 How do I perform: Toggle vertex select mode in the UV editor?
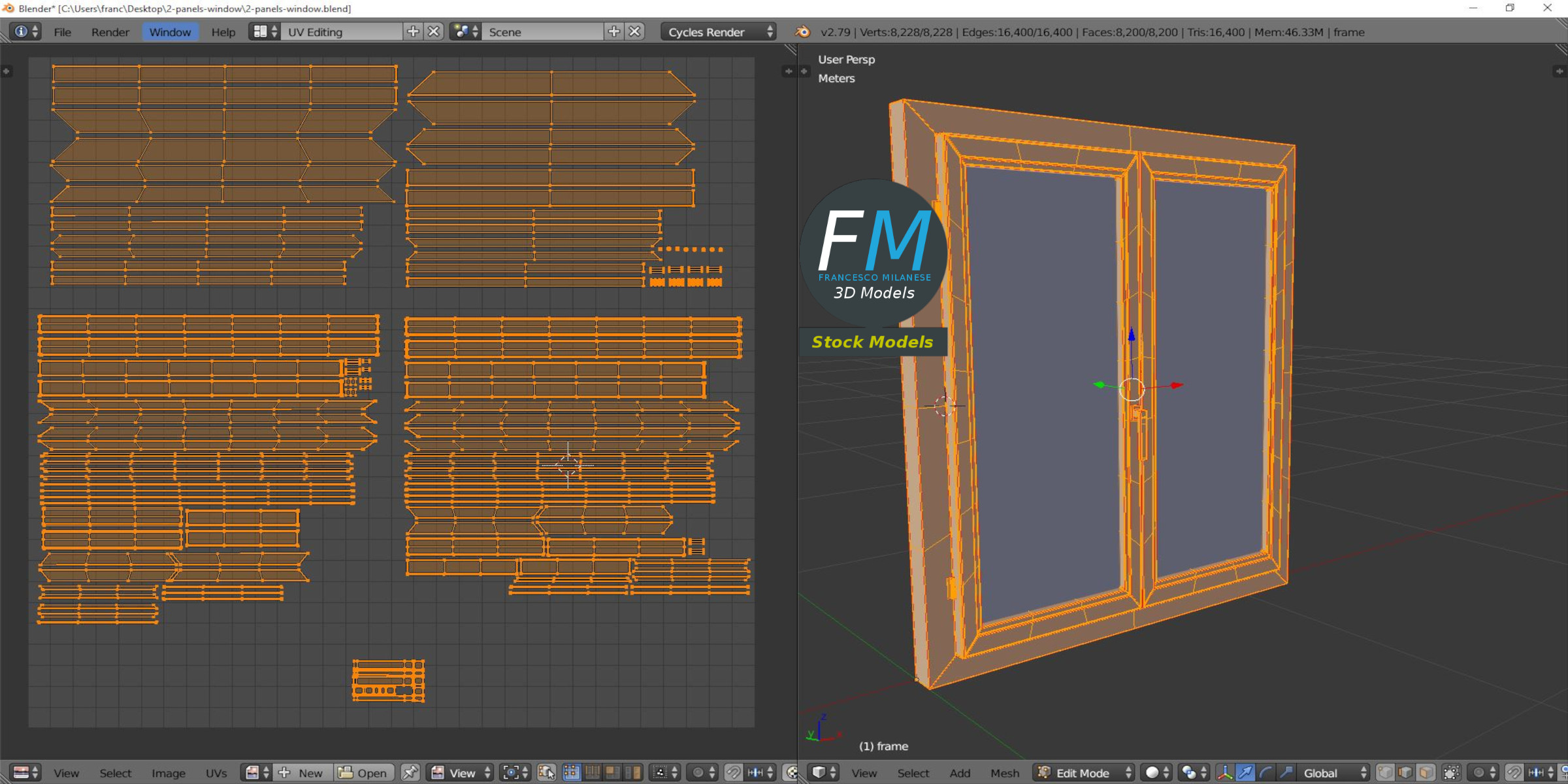[x=572, y=773]
